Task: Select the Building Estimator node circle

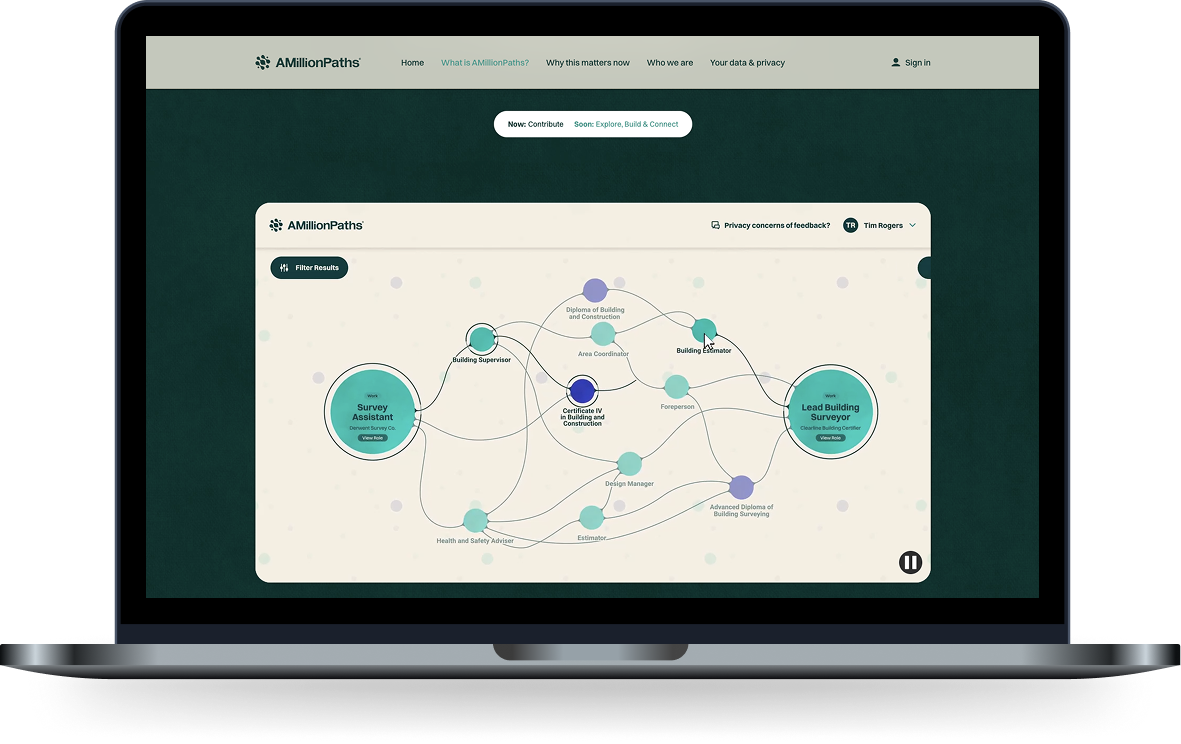Action: point(703,330)
